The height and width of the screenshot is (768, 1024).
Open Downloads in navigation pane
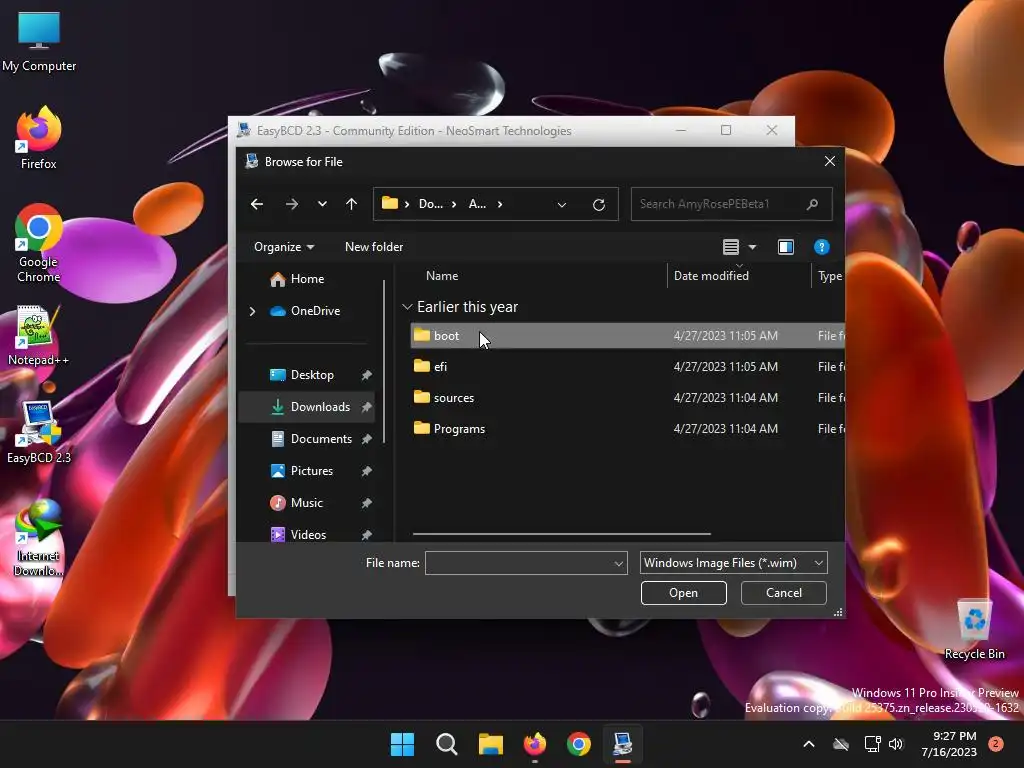[x=320, y=407]
